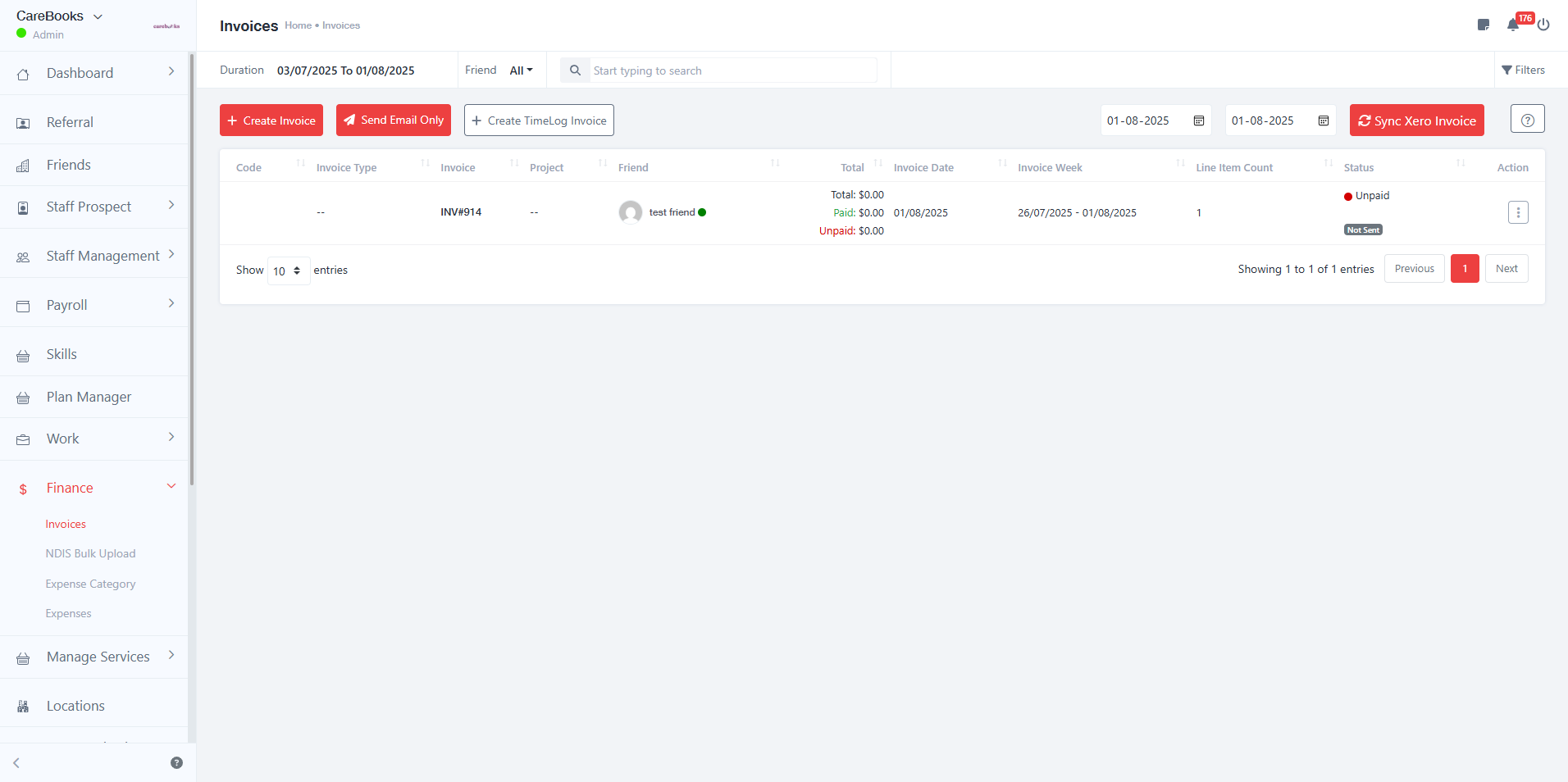Click the Payroll sidebar icon
Viewport: 1568px width, 782px height.
[x=23, y=306]
